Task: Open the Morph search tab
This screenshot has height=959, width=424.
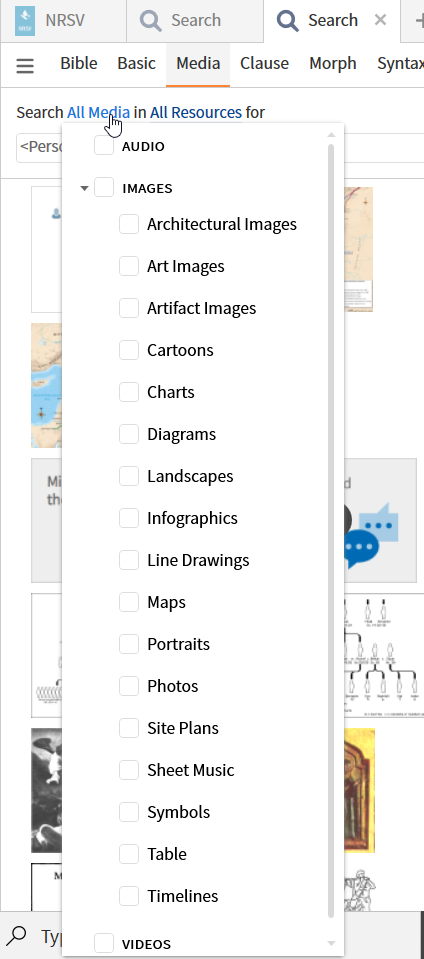Action: (x=333, y=64)
